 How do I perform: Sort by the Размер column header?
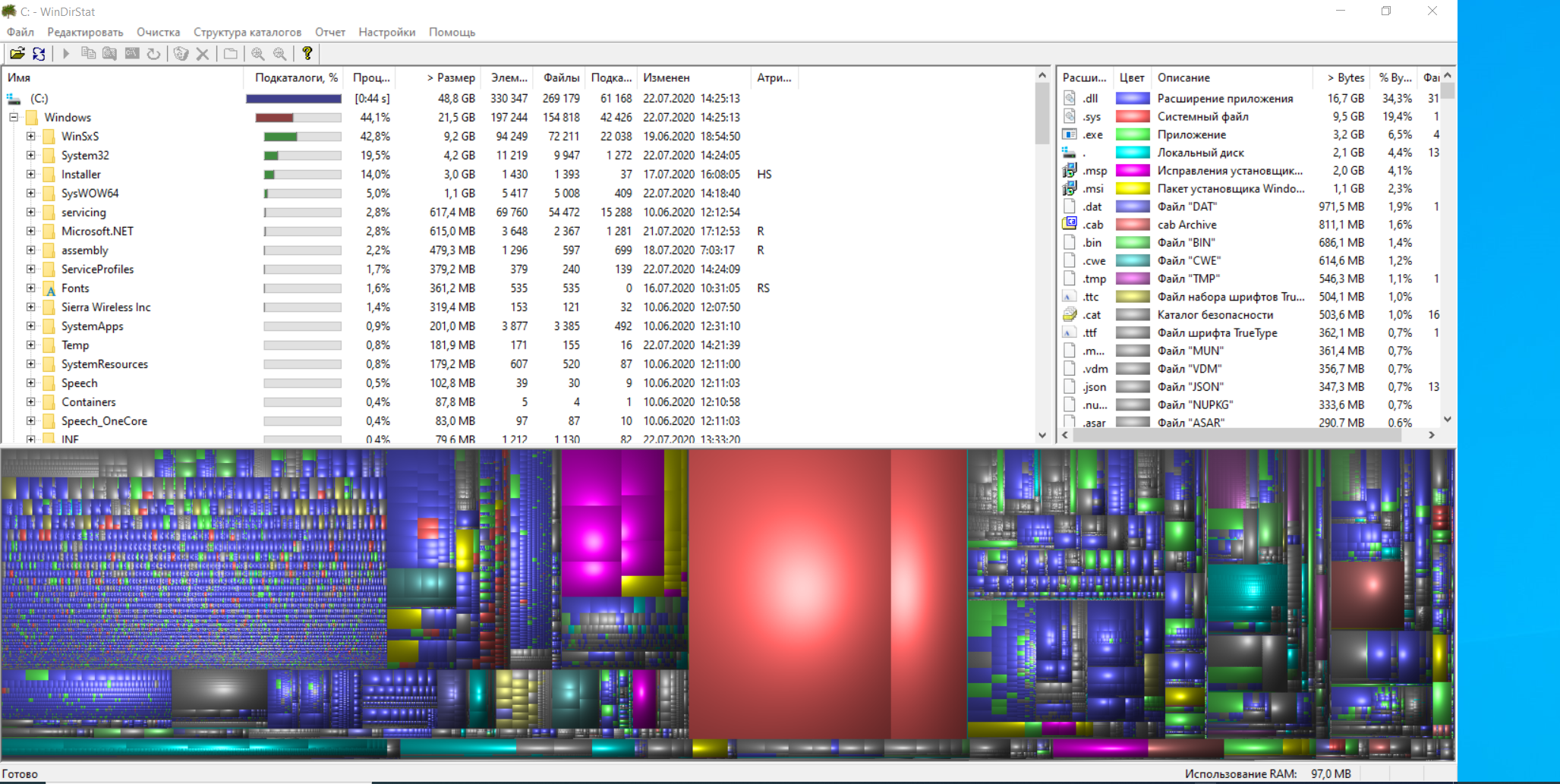coord(438,77)
